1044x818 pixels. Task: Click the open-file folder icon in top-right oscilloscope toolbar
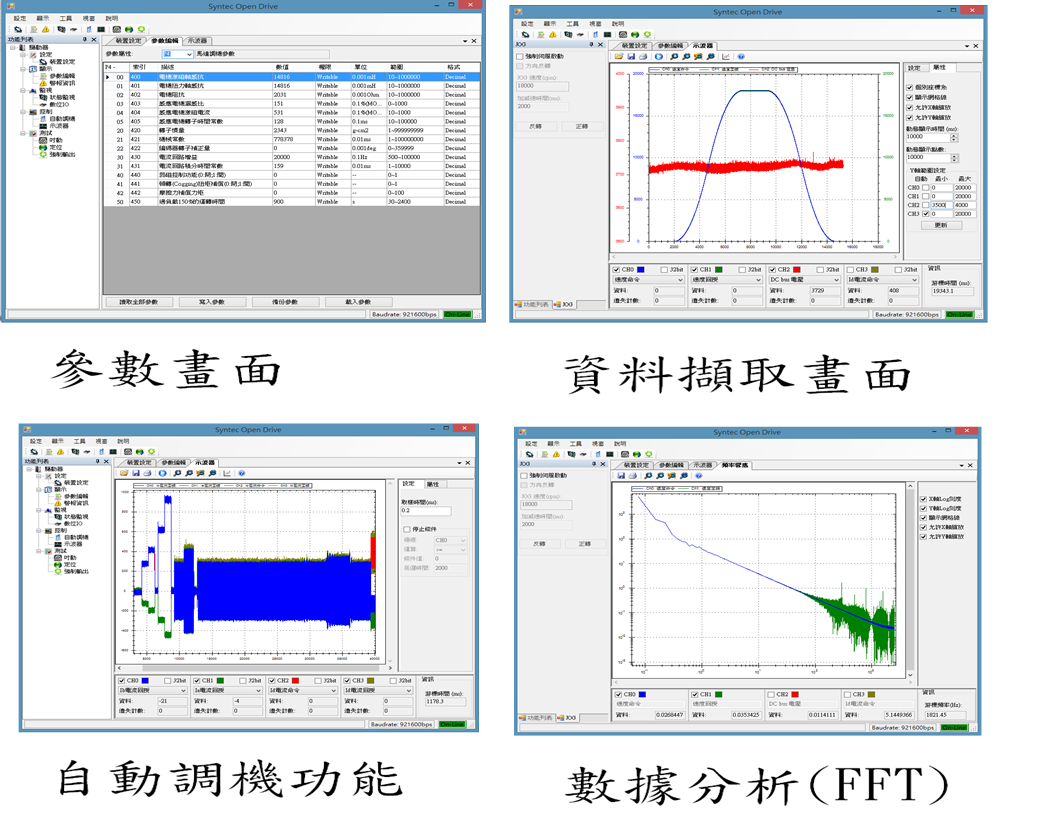click(x=620, y=57)
